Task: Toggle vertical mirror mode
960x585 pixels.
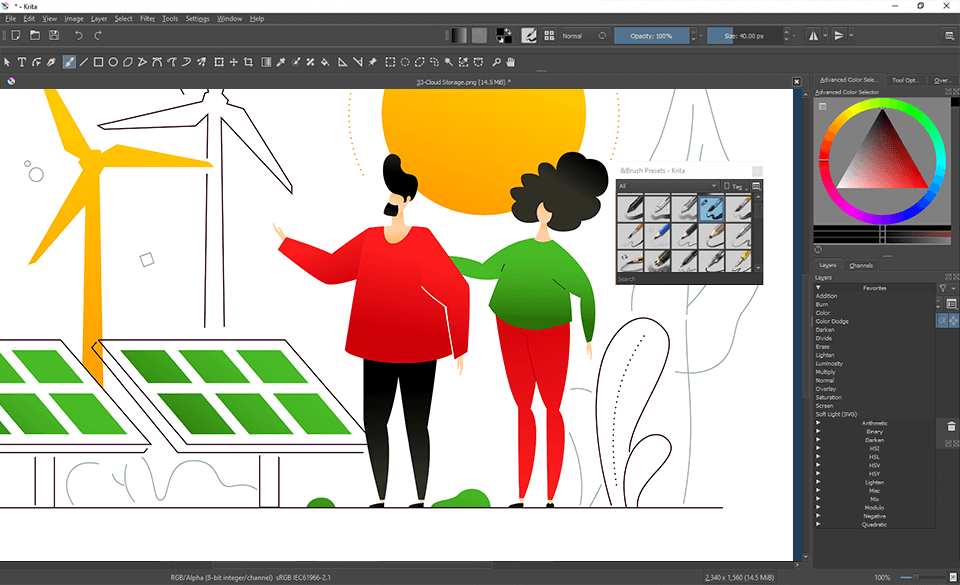Action: (838, 36)
